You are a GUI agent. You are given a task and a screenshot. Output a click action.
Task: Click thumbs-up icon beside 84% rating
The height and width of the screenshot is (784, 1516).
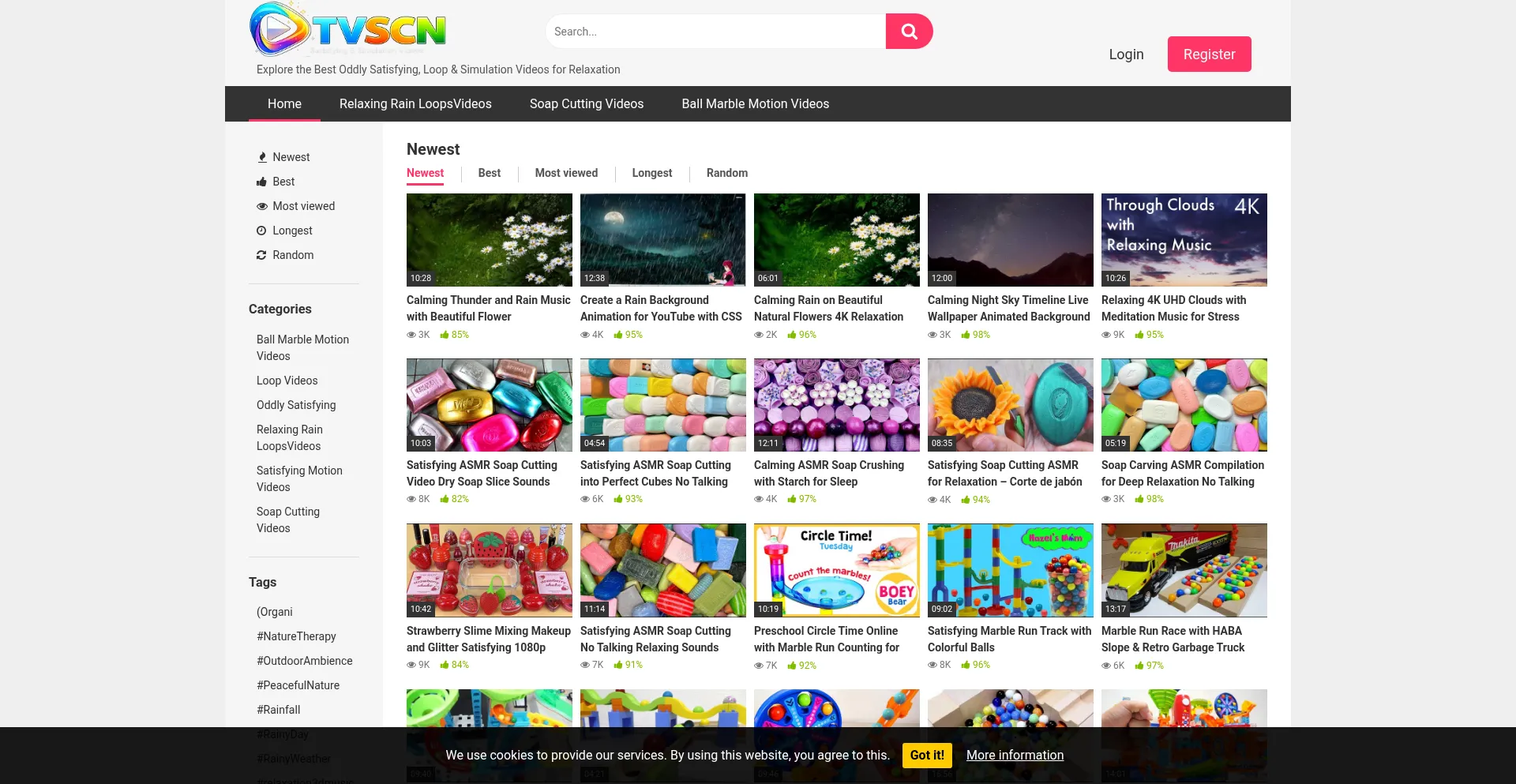click(x=445, y=665)
